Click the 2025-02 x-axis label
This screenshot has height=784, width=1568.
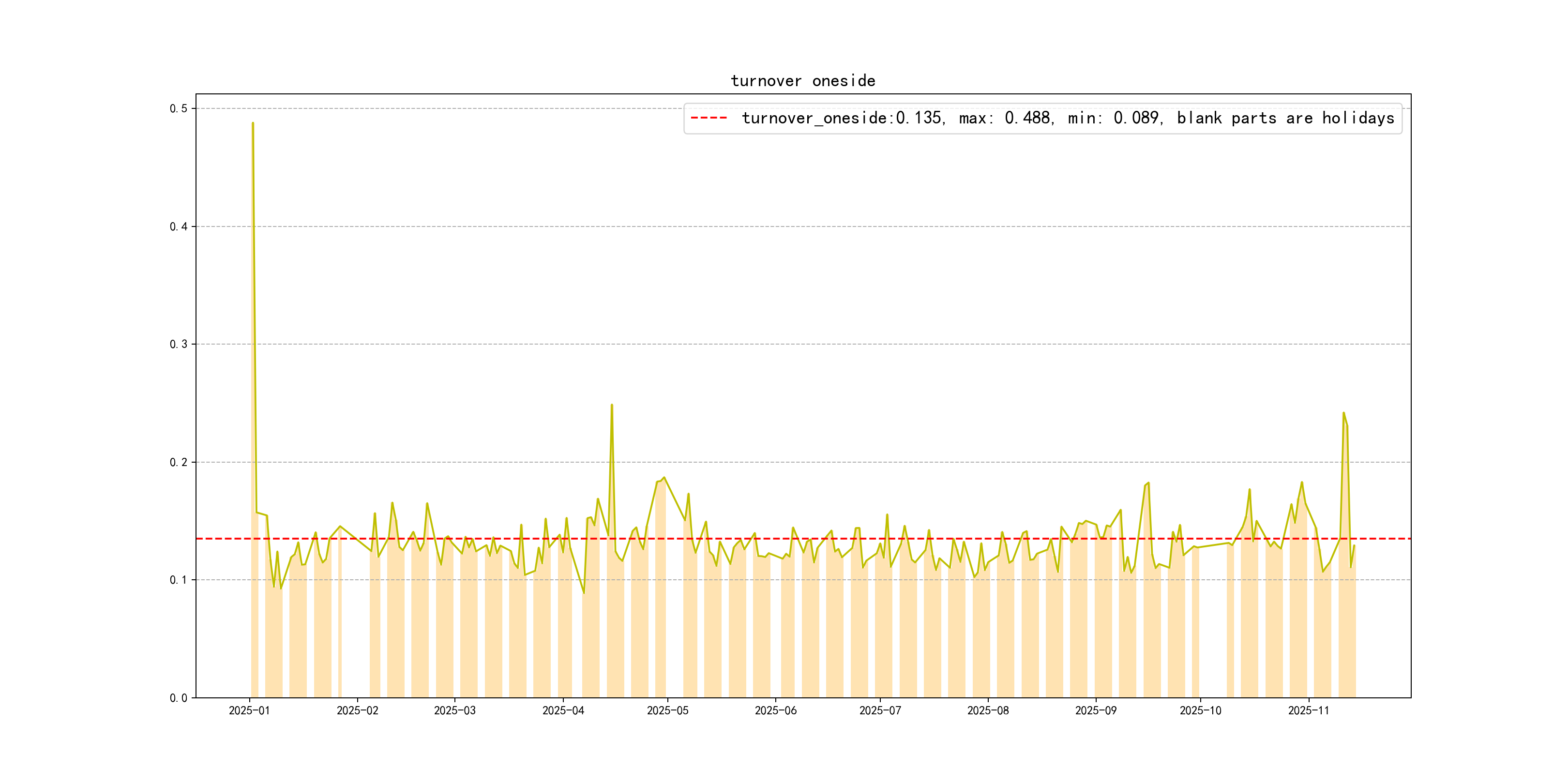(357, 711)
